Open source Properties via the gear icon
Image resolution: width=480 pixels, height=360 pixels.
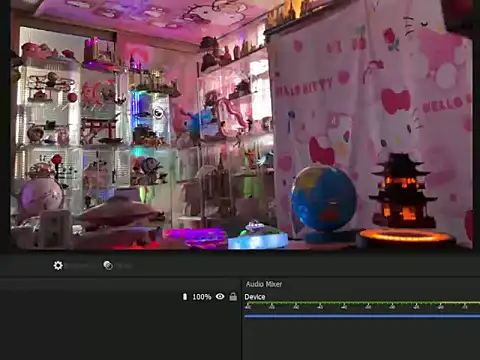pos(58,265)
